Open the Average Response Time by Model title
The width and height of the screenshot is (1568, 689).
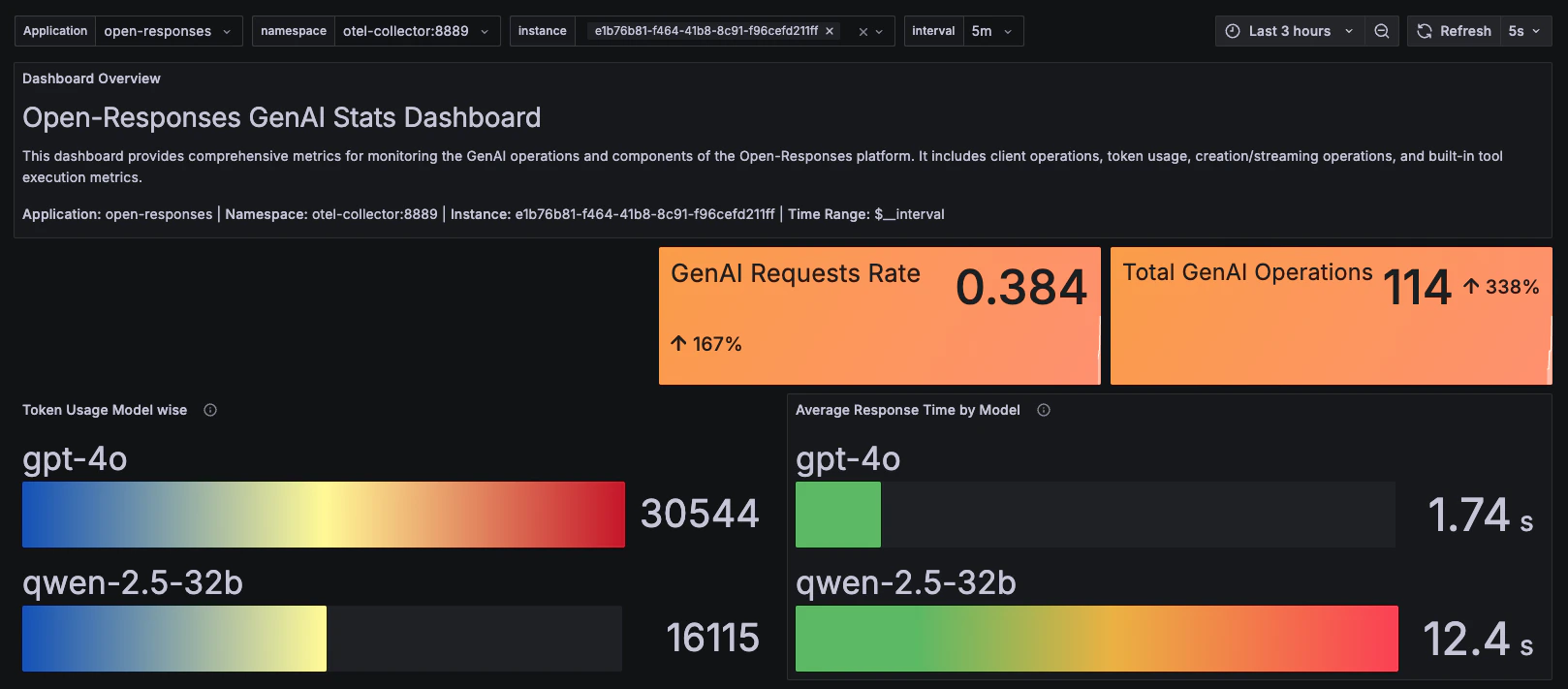(x=908, y=410)
